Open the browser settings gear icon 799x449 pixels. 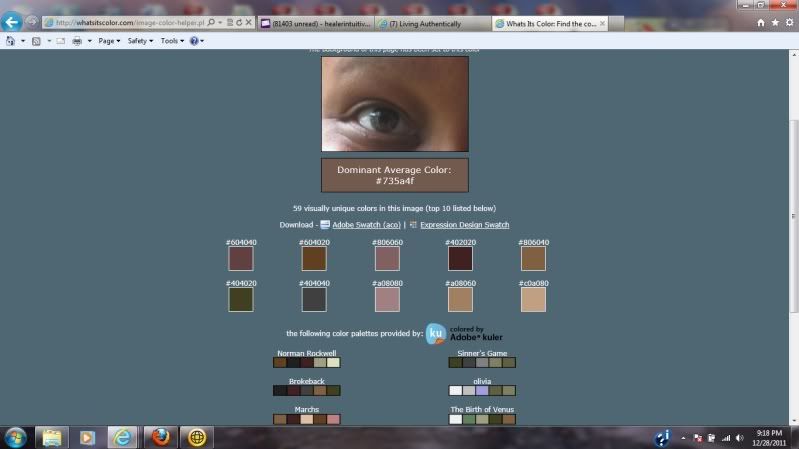(789, 23)
